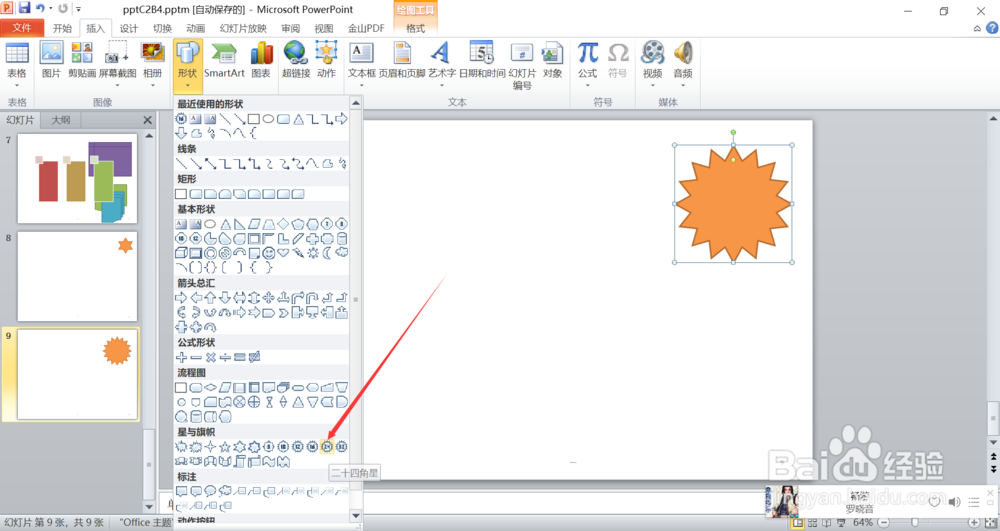This screenshot has height=531, width=1000.
Task: Select the 16-point star shape
Action: [312, 447]
